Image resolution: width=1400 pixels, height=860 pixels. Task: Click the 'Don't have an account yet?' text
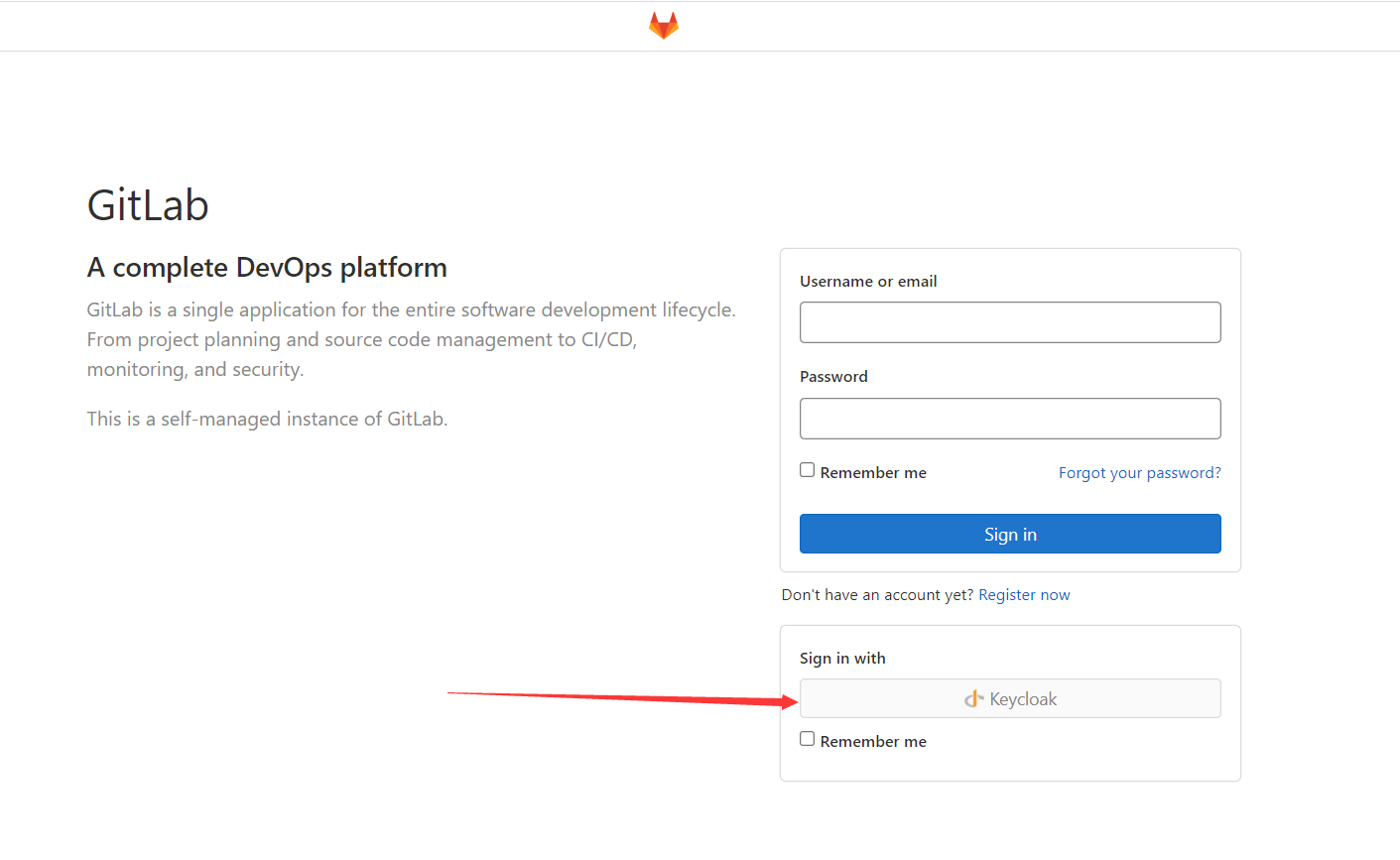point(877,595)
